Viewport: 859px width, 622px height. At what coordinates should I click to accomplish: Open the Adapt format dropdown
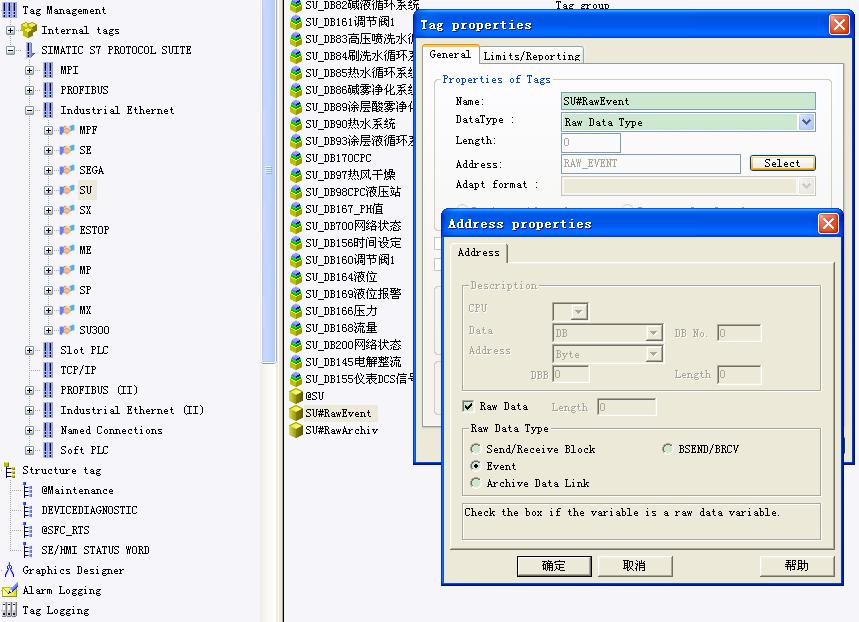[806, 186]
